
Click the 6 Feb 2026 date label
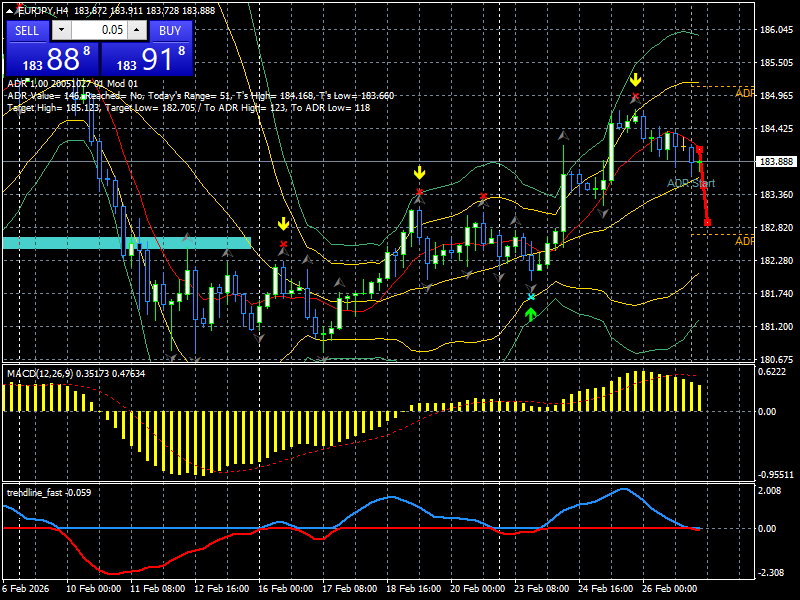[x=26, y=589]
